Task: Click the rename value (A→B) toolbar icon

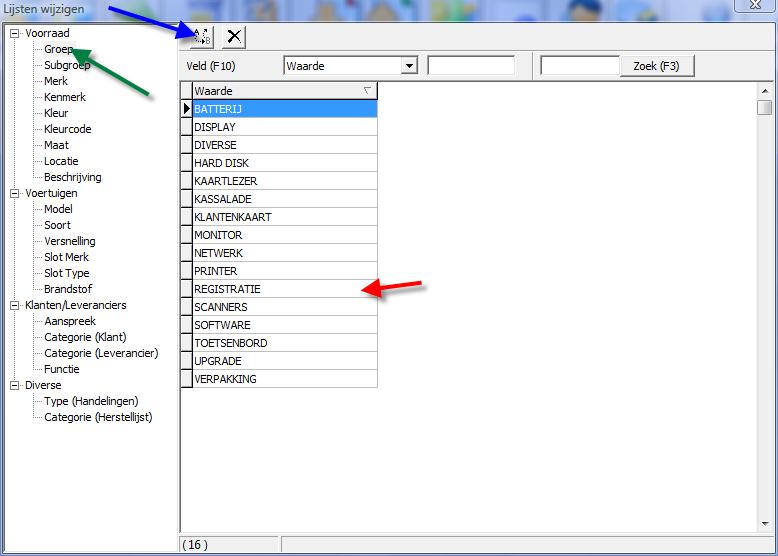Action: (x=202, y=37)
